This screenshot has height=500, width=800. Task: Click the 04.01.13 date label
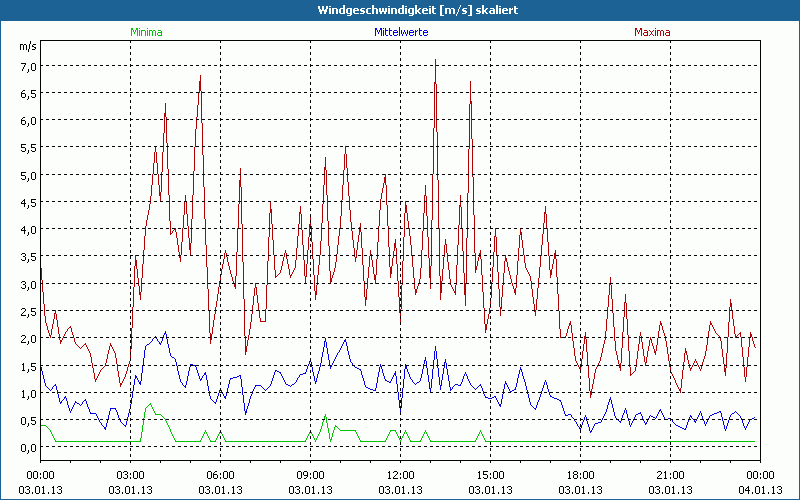click(x=760, y=490)
